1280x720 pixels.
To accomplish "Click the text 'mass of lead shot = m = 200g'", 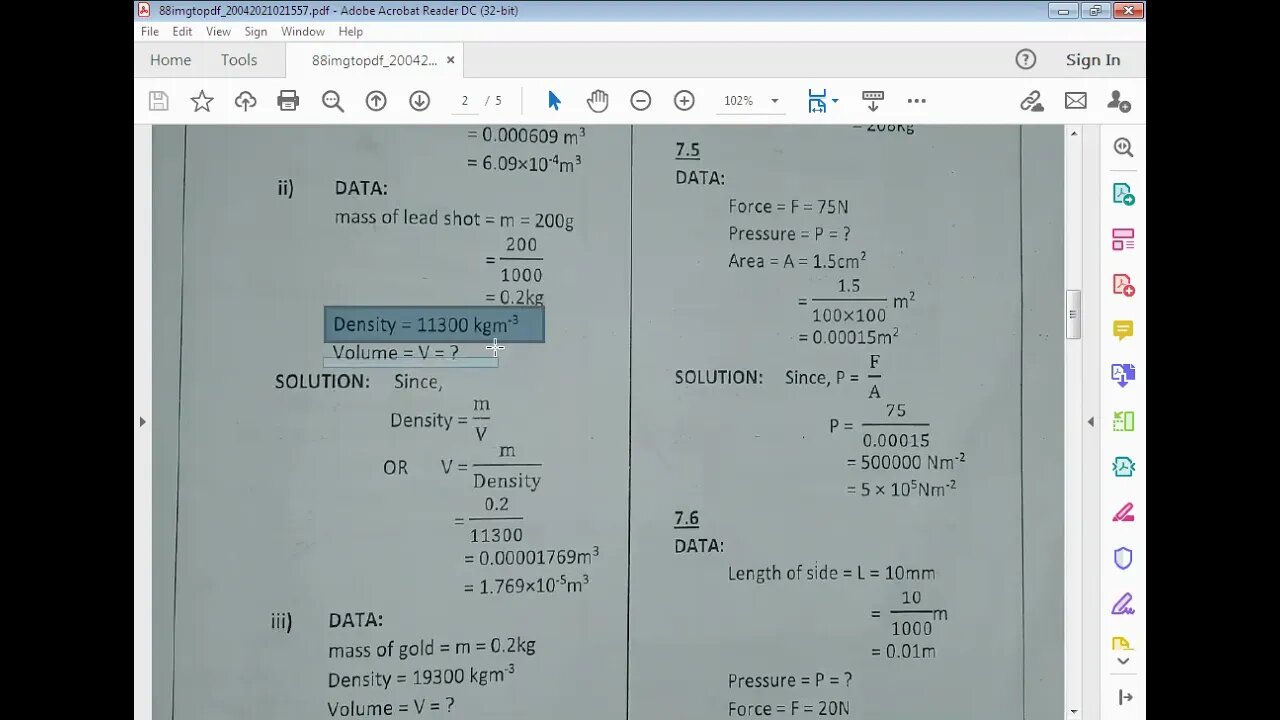I will tap(454, 219).
